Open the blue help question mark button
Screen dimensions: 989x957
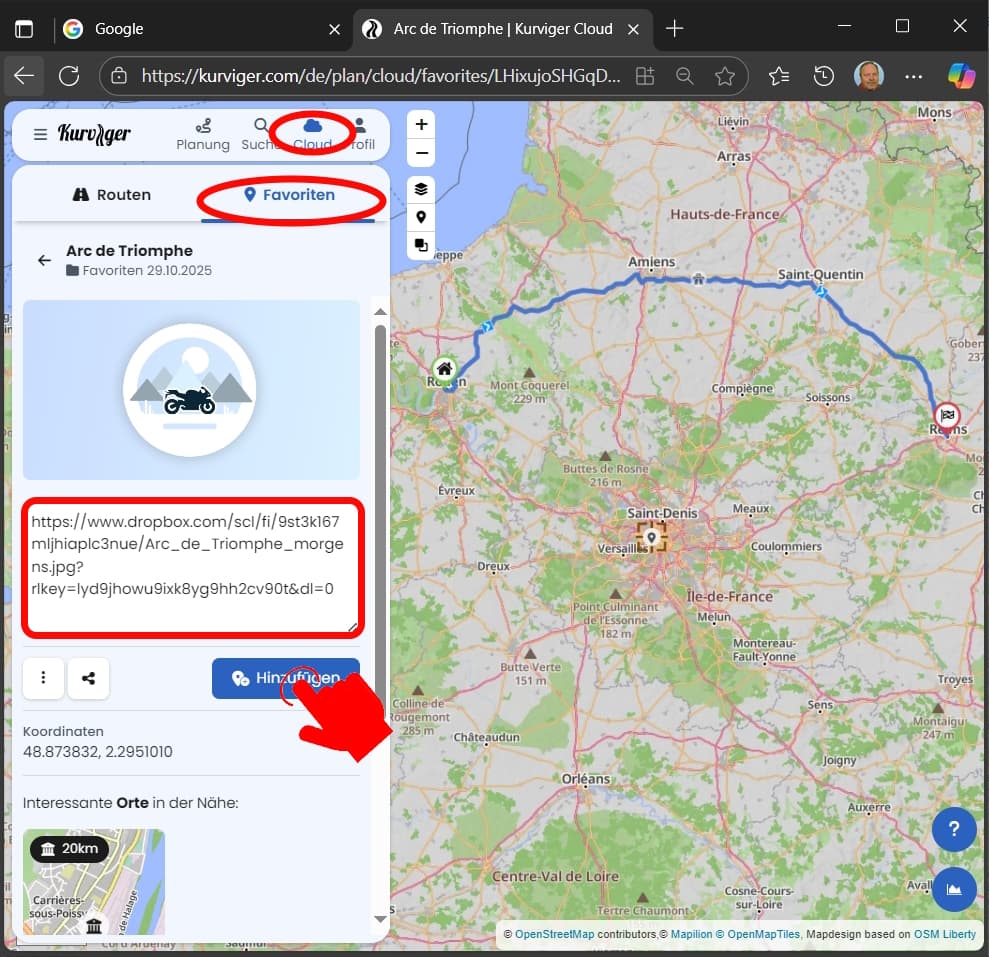[953, 829]
